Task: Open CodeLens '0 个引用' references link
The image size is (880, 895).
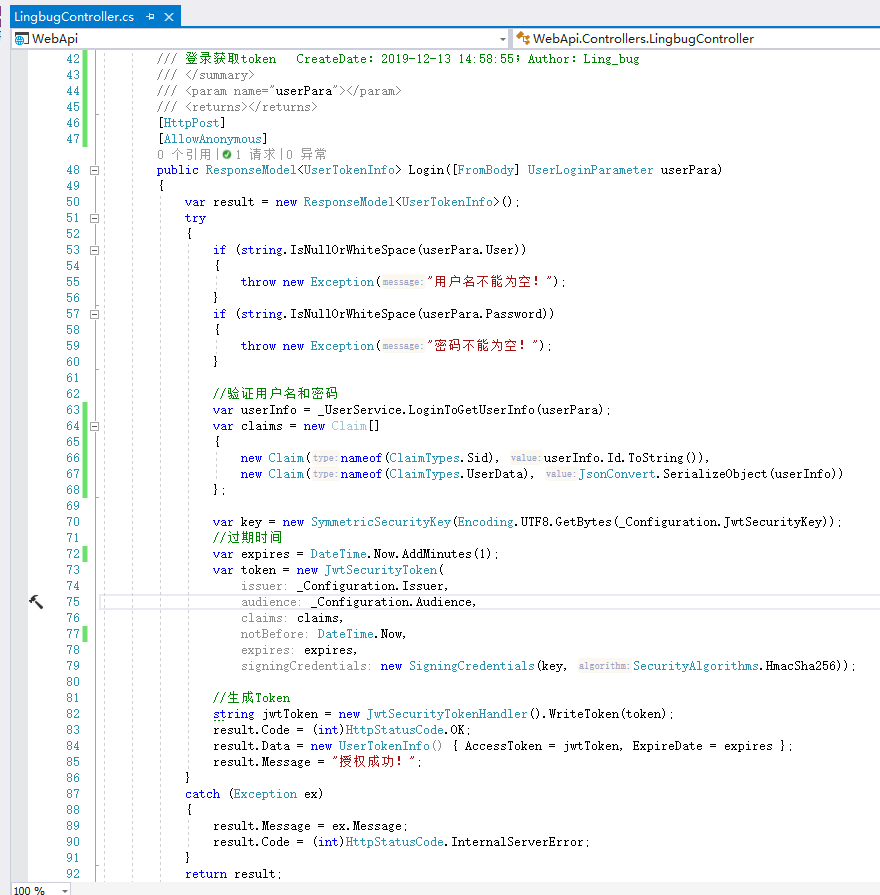Action: (x=184, y=154)
